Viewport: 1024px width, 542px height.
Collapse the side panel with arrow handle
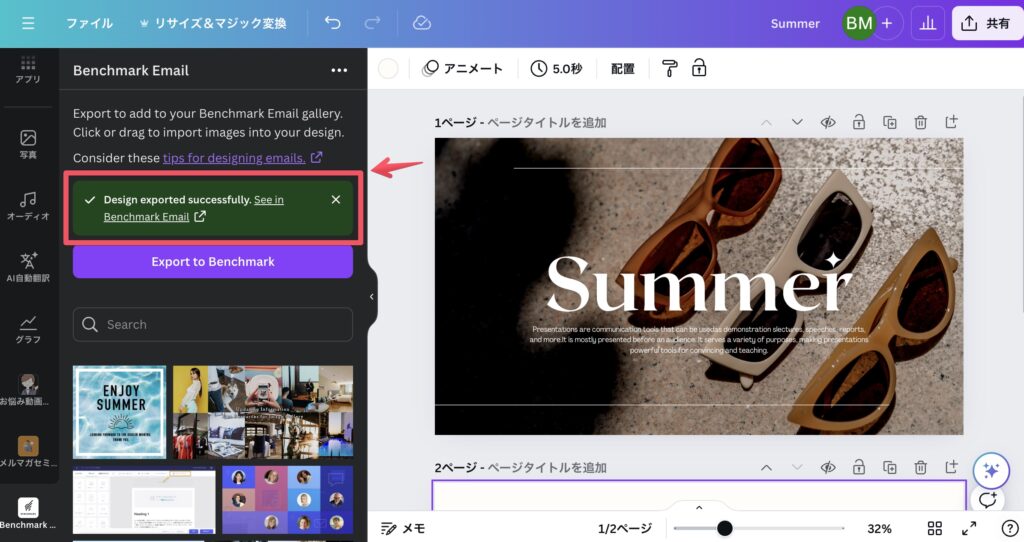(372, 297)
